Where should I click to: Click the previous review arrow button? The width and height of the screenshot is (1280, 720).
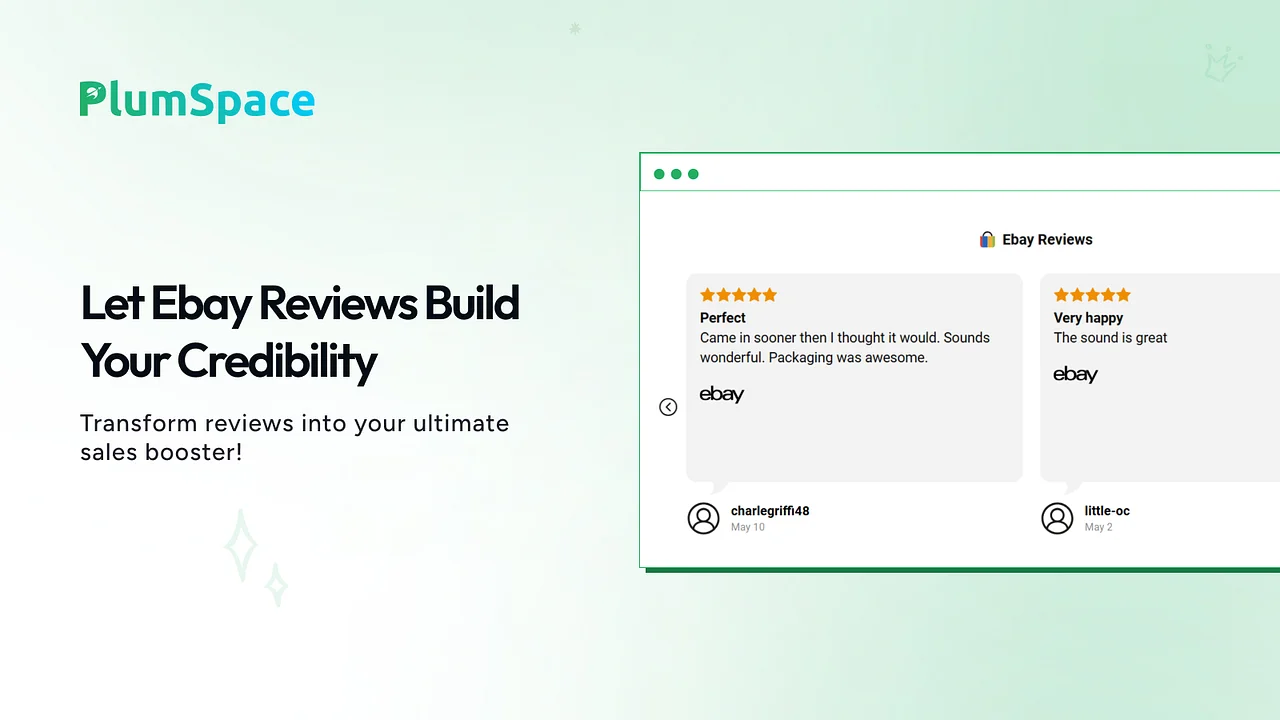tap(668, 407)
